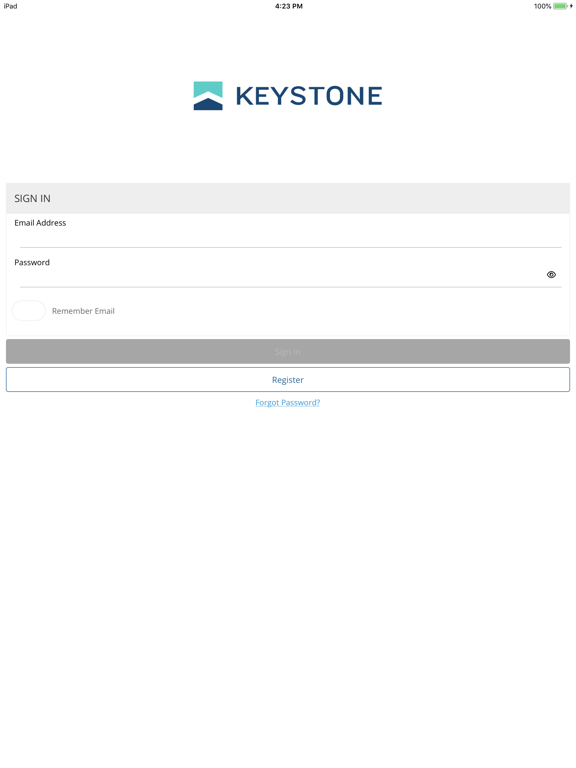The width and height of the screenshot is (576, 768).
Task: Click the SIGN IN header text
Action: (x=32, y=198)
